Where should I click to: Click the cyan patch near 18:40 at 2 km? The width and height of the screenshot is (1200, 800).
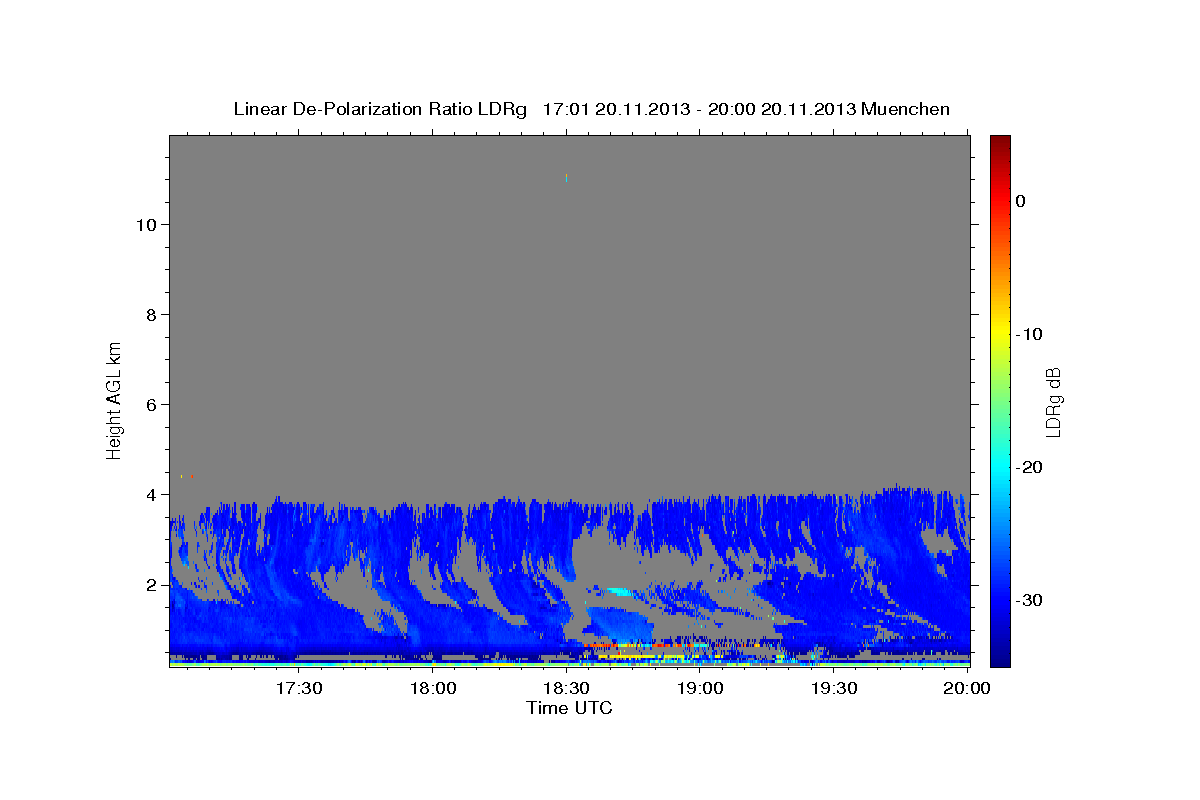tap(620, 591)
